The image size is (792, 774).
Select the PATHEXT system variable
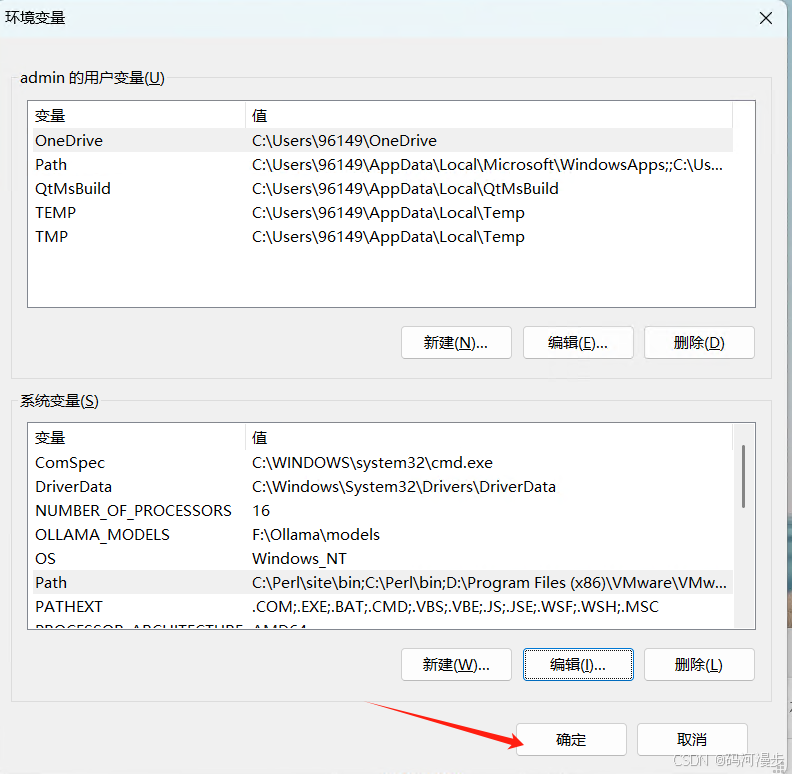pyautogui.click(x=383, y=606)
